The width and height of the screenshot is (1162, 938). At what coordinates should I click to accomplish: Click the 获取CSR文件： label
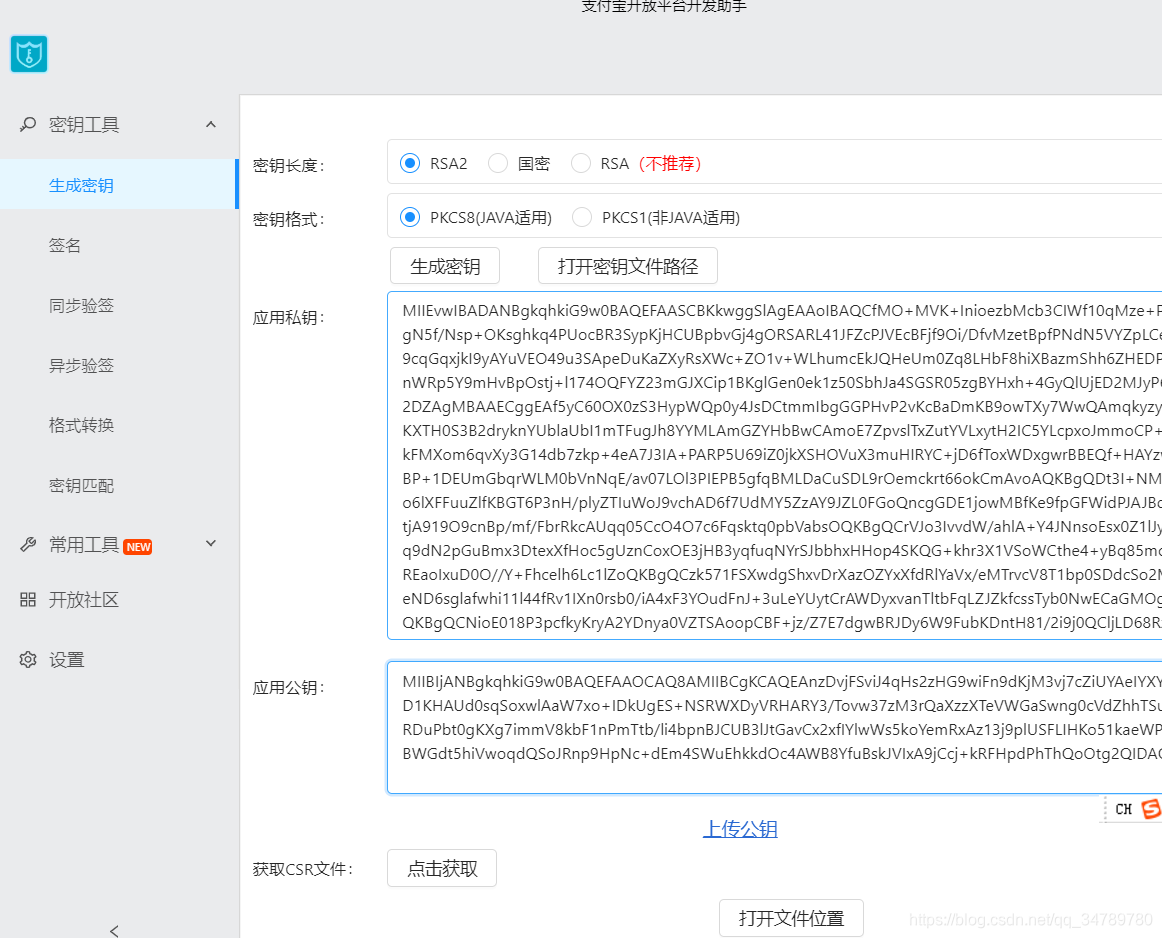tap(303, 869)
